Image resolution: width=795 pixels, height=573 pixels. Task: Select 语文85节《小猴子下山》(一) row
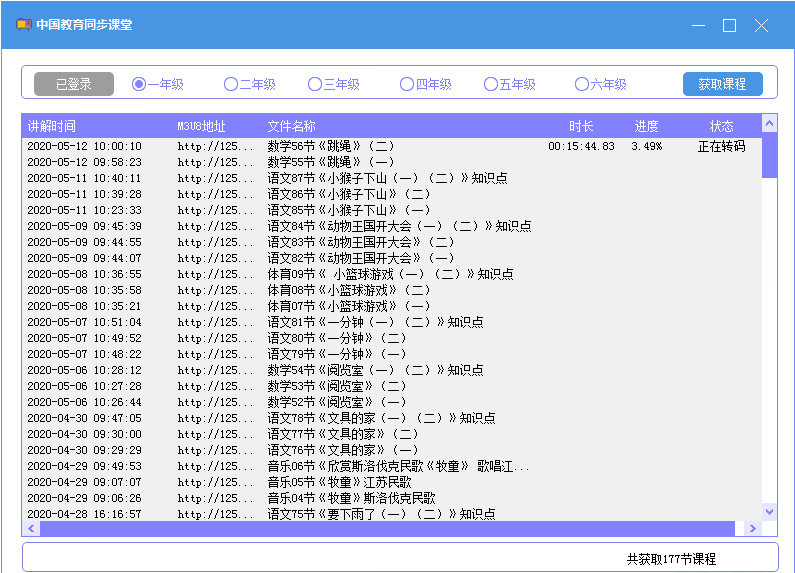point(391,210)
